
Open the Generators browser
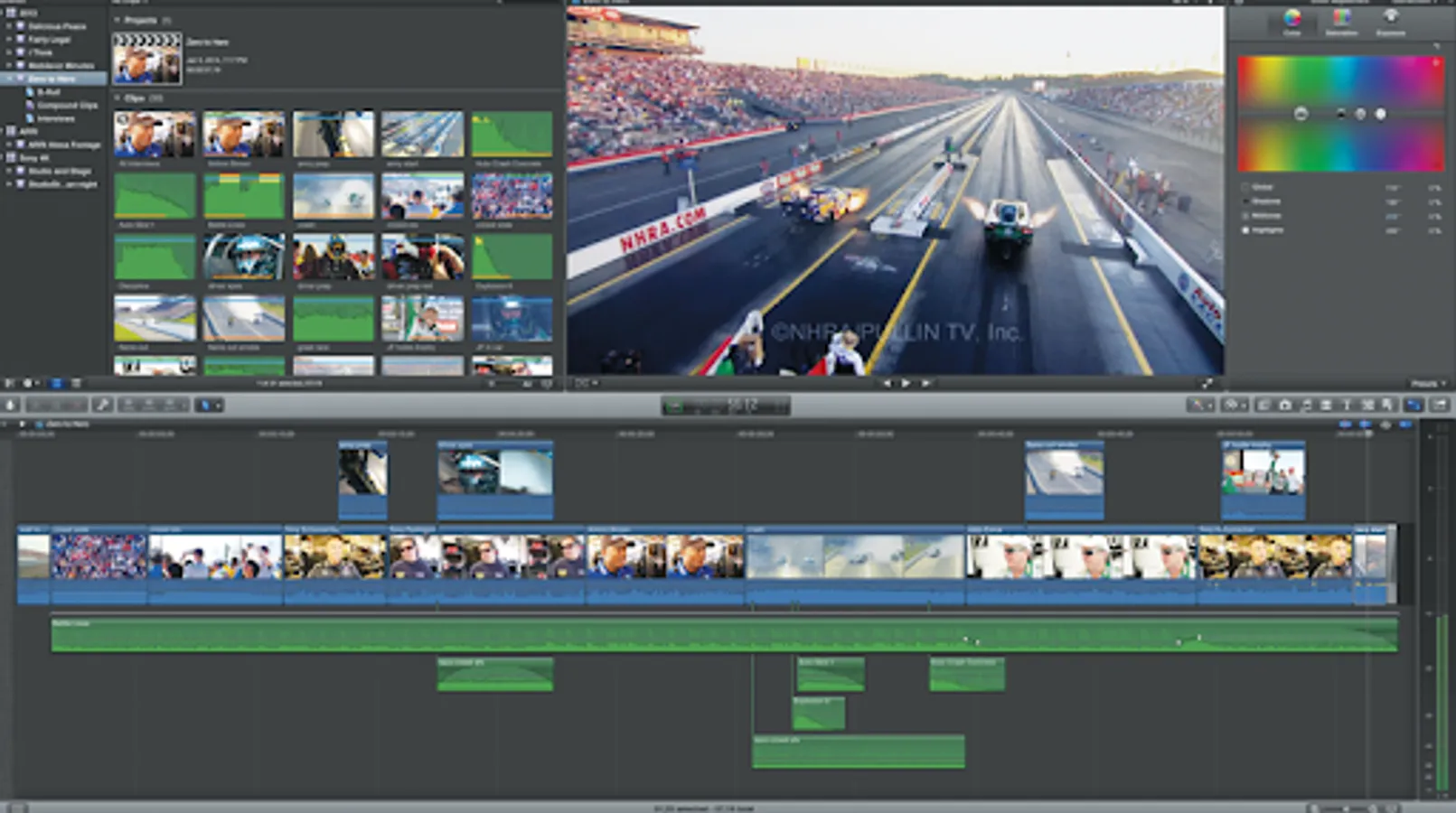[1367, 406]
